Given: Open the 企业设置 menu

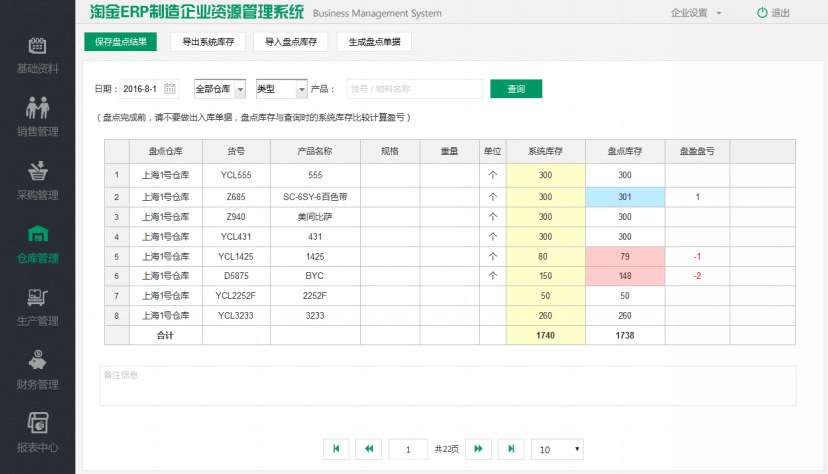Looking at the screenshot, I should pos(696,13).
